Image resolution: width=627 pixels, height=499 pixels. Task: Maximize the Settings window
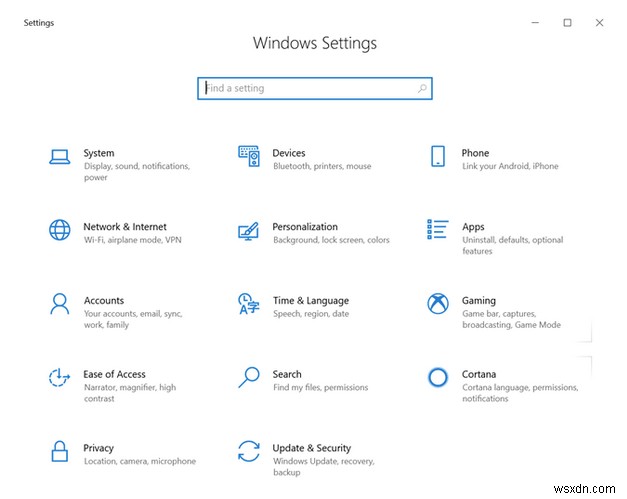pyautogui.click(x=567, y=23)
